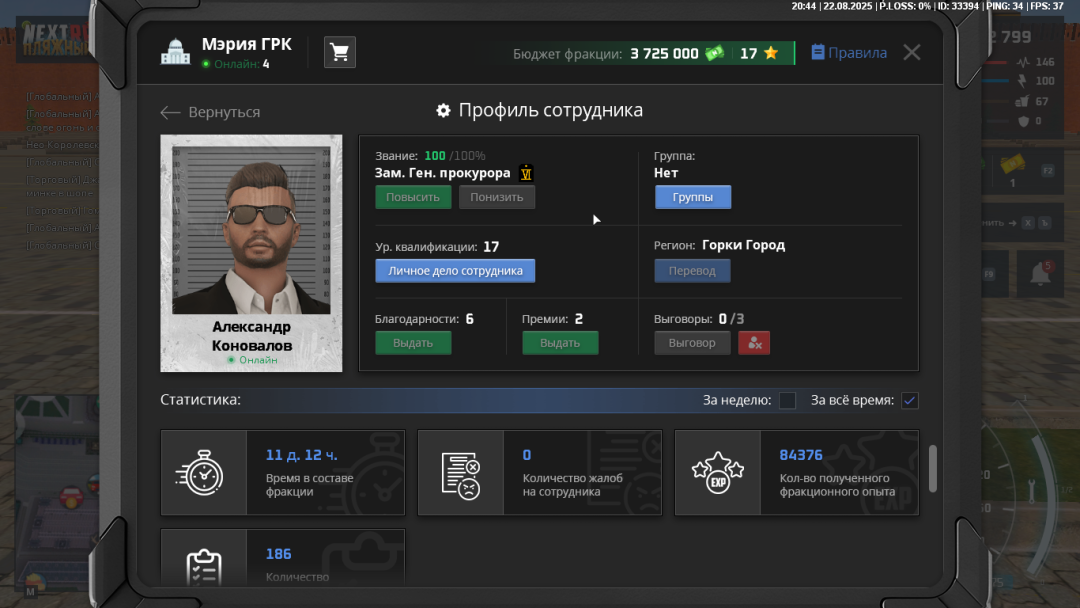Click the stopwatch icon for faction time

pyautogui.click(x=204, y=472)
